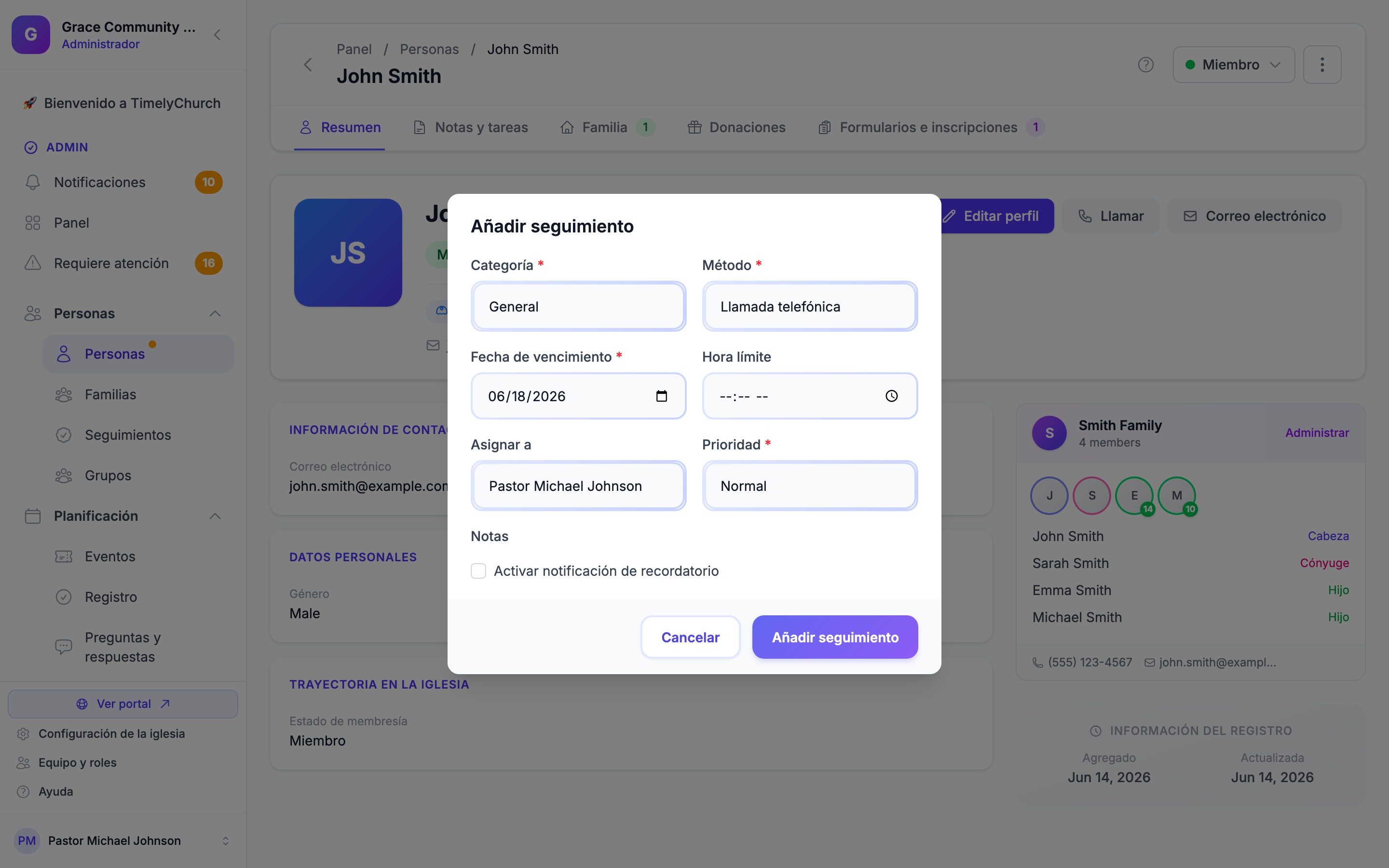Open the clock icon in Hora límite
1389x868 pixels.
(891, 396)
